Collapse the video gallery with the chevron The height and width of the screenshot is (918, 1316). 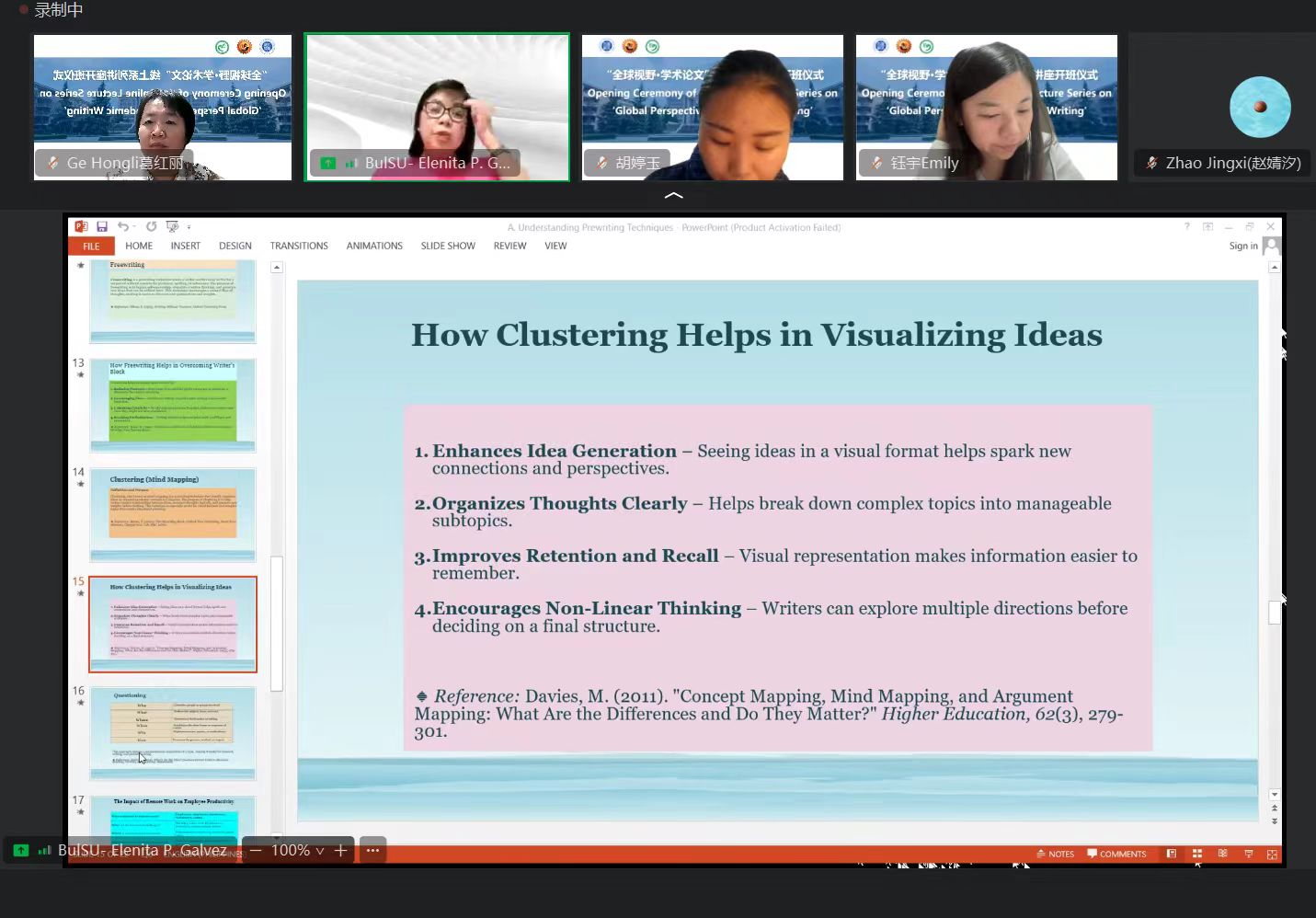(673, 195)
